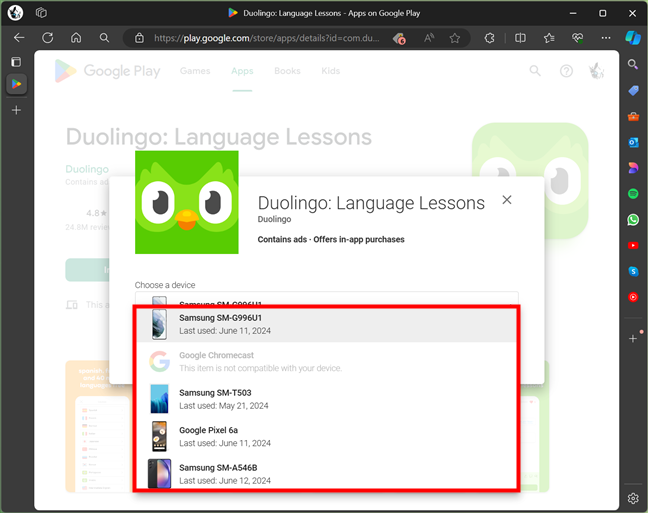Select Samsung SM-G996U1 device
The height and width of the screenshot is (513, 648).
[x=326, y=325]
